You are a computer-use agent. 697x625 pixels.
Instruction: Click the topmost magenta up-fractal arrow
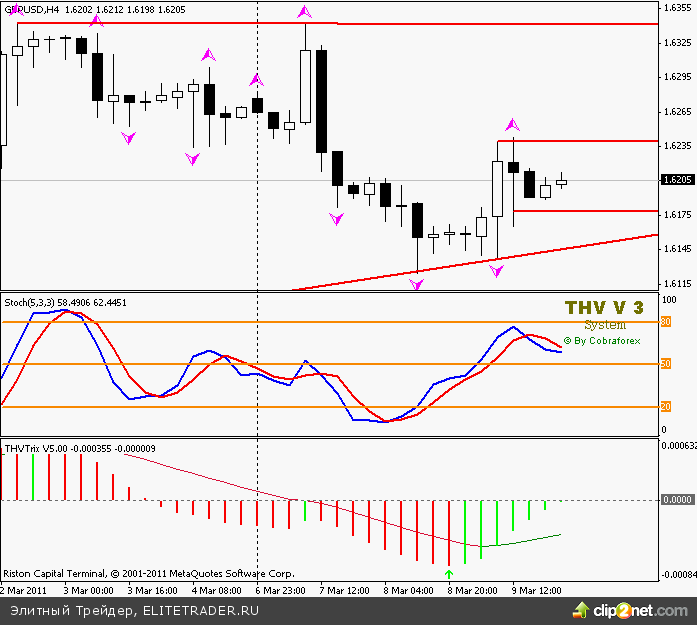coord(305,12)
